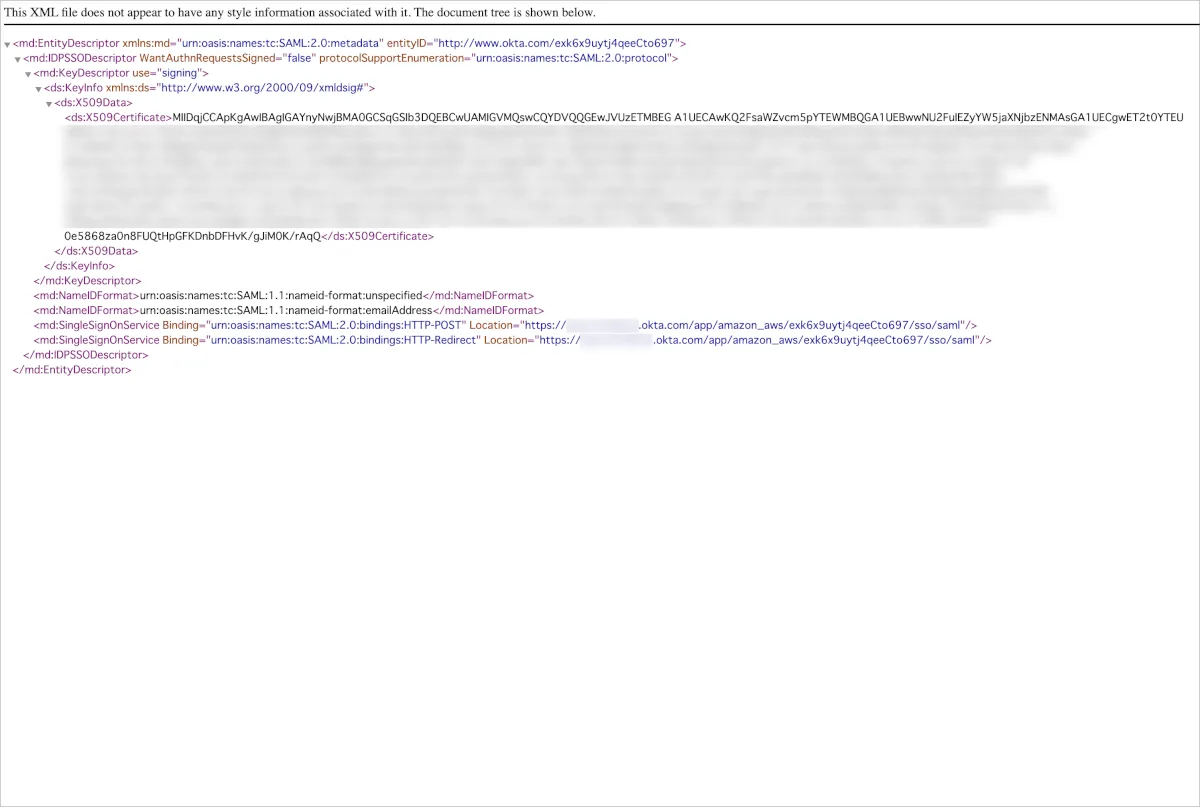1200x807 pixels.
Task: Click the entityID value http://www.okta.com/exk6x9uytj4qeeCto697
Action: tap(557, 44)
